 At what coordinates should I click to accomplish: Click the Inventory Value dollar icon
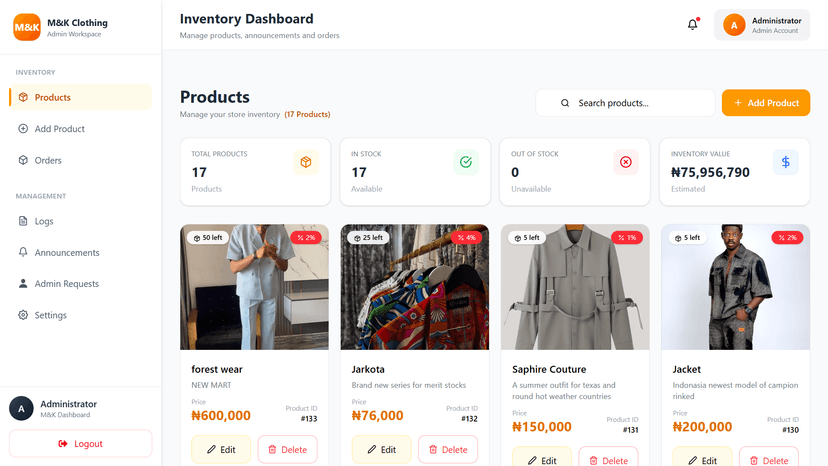(786, 162)
